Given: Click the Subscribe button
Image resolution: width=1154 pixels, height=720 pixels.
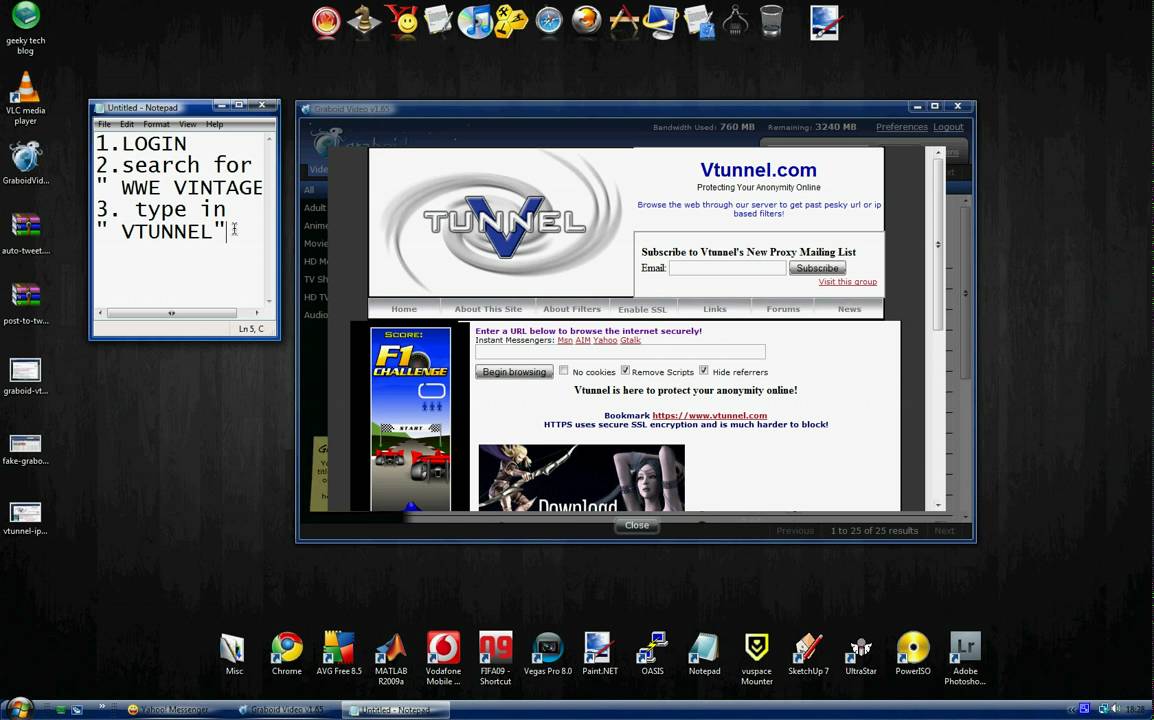Looking at the screenshot, I should [x=817, y=268].
